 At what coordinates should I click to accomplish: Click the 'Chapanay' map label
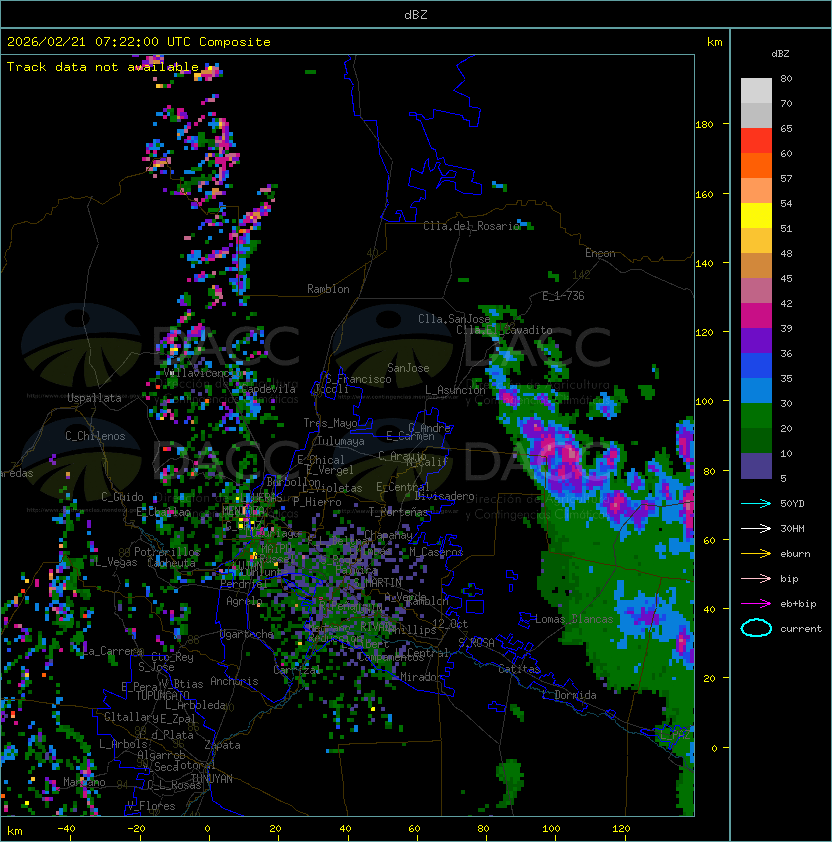[x=388, y=535]
